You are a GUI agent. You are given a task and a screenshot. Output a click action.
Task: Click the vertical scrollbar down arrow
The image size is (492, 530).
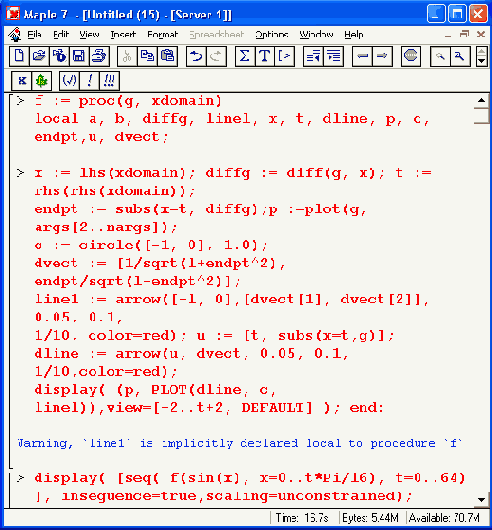click(482, 500)
